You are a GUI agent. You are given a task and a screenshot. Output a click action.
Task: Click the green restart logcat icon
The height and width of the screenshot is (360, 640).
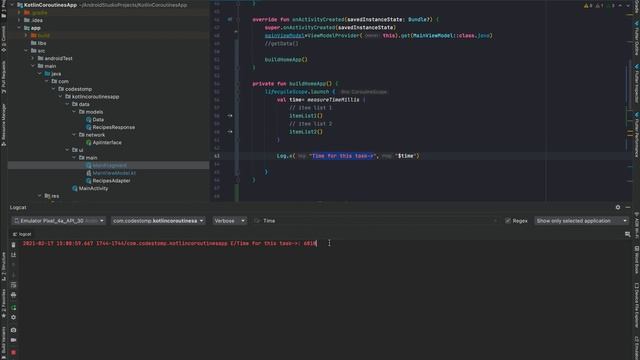point(13,307)
